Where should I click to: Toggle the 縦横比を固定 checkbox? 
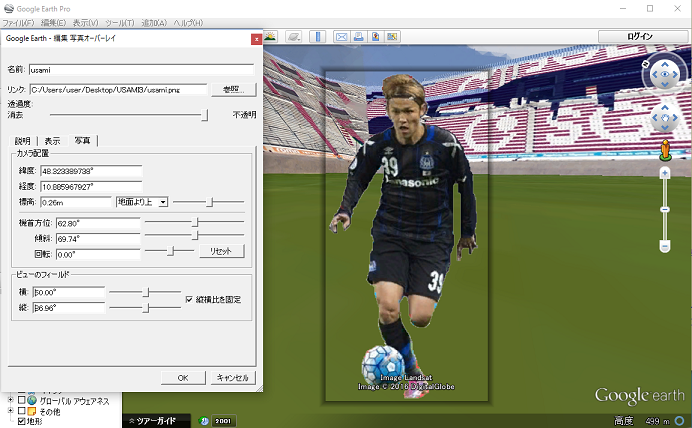click(189, 299)
